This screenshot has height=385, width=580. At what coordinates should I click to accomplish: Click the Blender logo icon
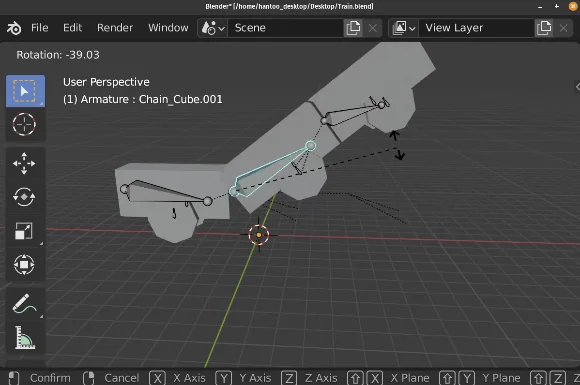pos(14,28)
